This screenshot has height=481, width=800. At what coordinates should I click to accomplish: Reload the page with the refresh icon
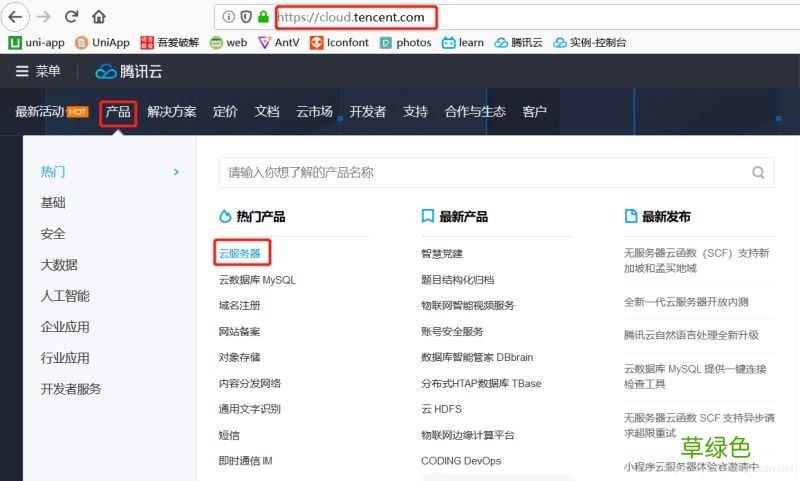point(71,17)
